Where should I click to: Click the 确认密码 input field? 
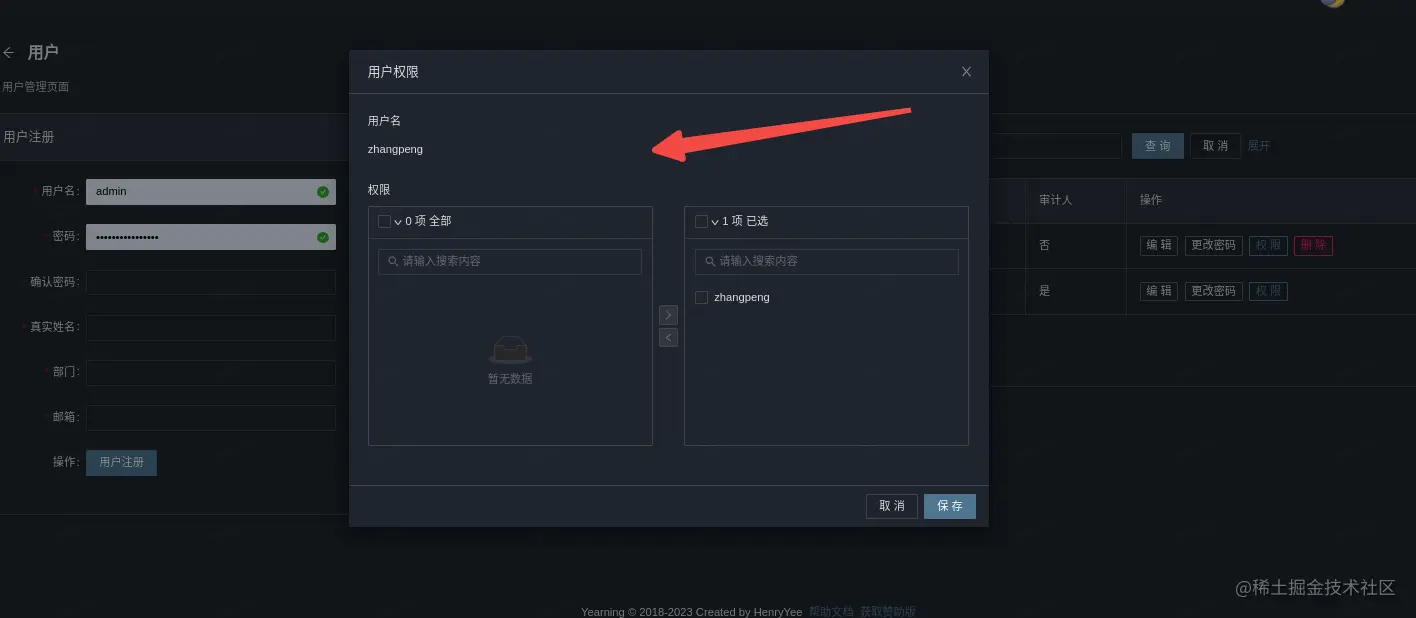pyautogui.click(x=211, y=282)
